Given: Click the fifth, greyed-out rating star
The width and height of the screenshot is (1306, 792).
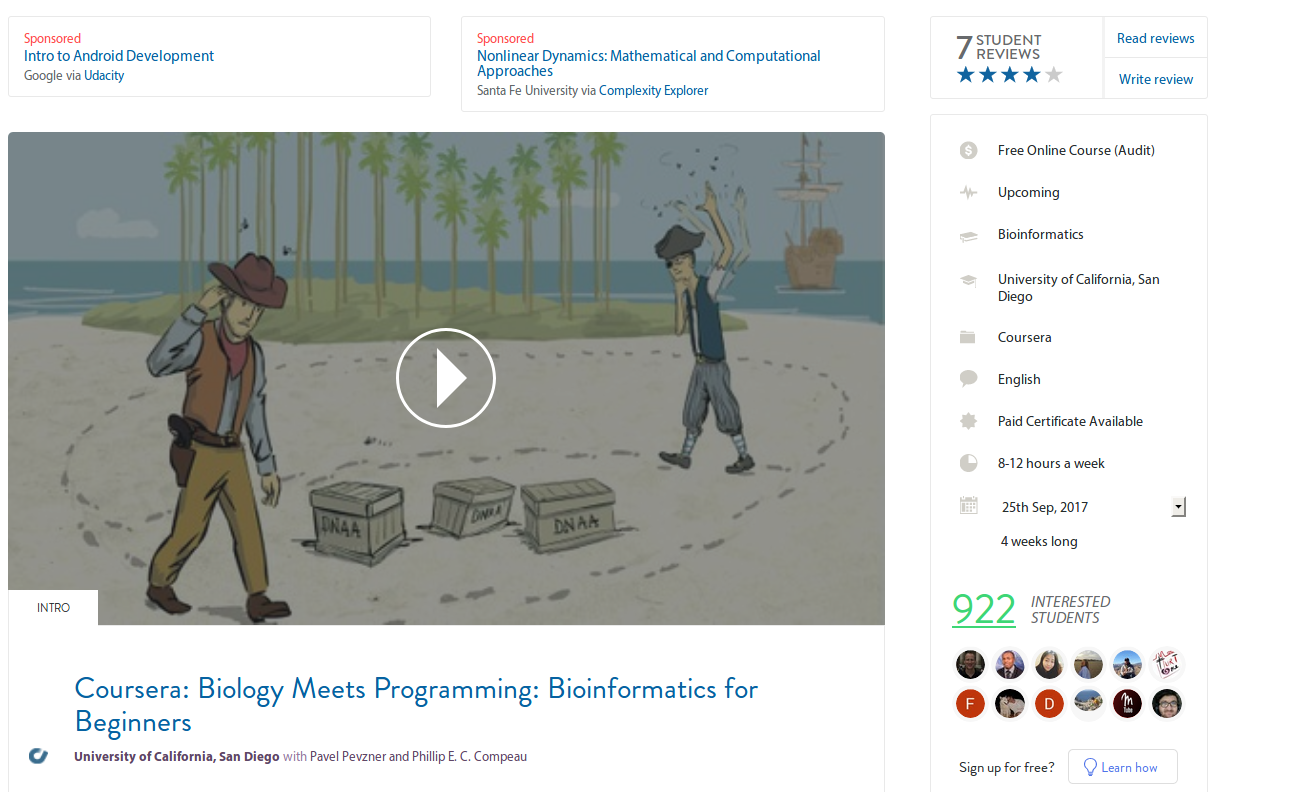Looking at the screenshot, I should [x=1053, y=74].
